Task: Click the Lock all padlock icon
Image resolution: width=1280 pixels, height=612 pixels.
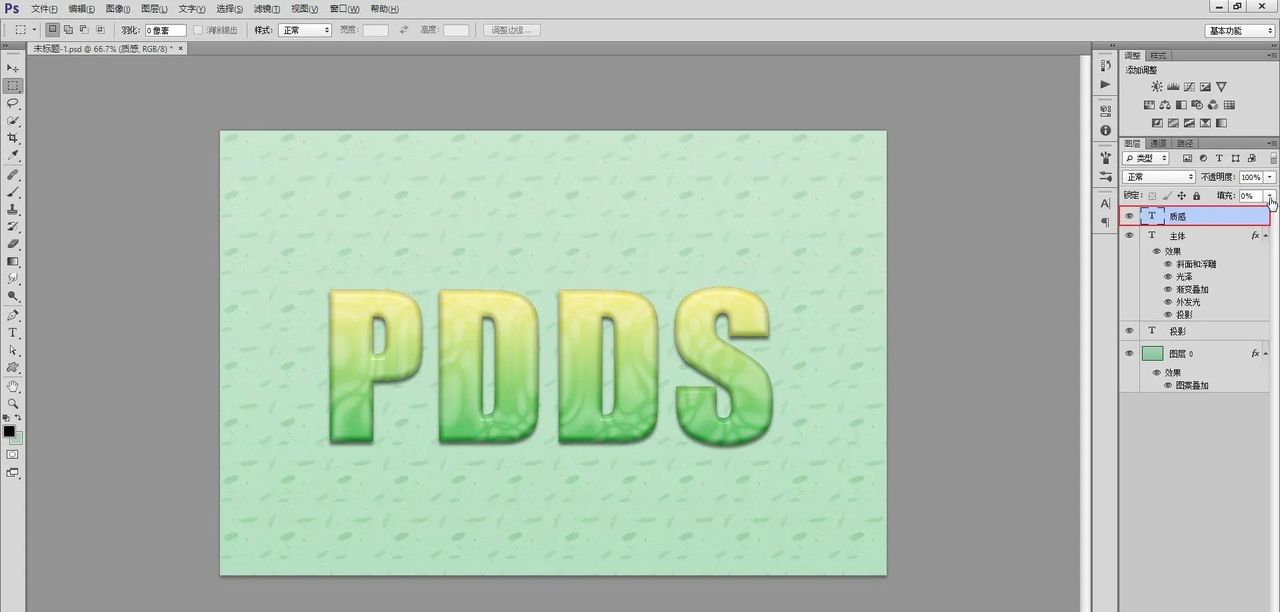Action: tap(1196, 196)
